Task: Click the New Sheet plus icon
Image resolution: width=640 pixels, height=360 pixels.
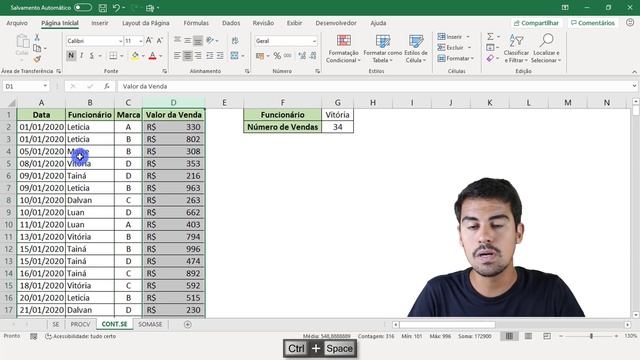Action: click(x=188, y=324)
